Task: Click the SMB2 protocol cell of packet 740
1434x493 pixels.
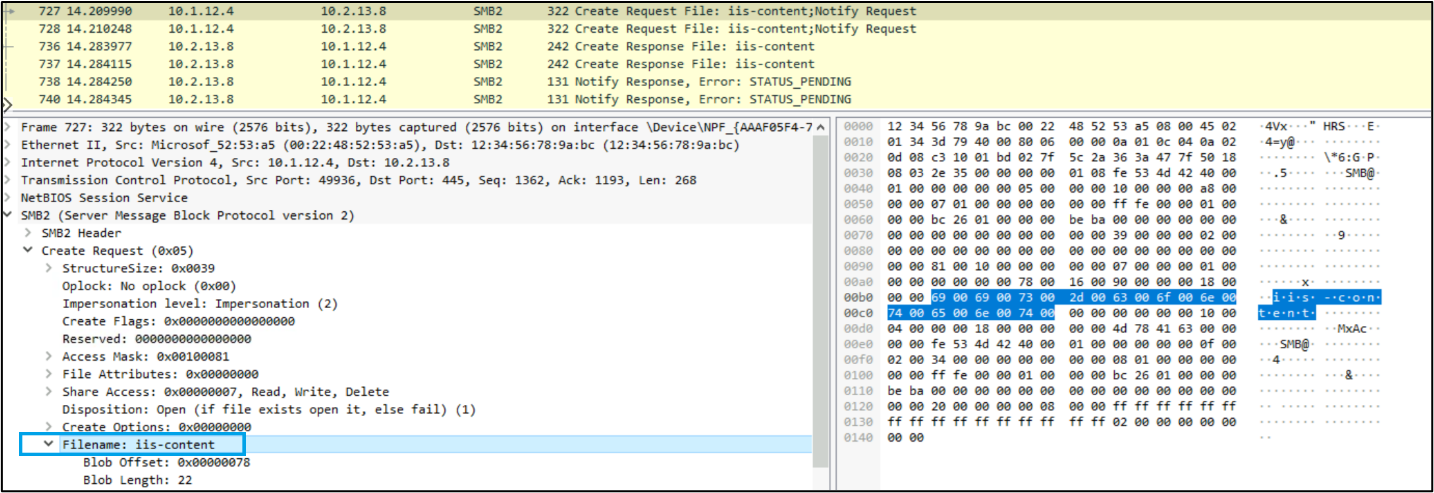Action: click(487, 99)
